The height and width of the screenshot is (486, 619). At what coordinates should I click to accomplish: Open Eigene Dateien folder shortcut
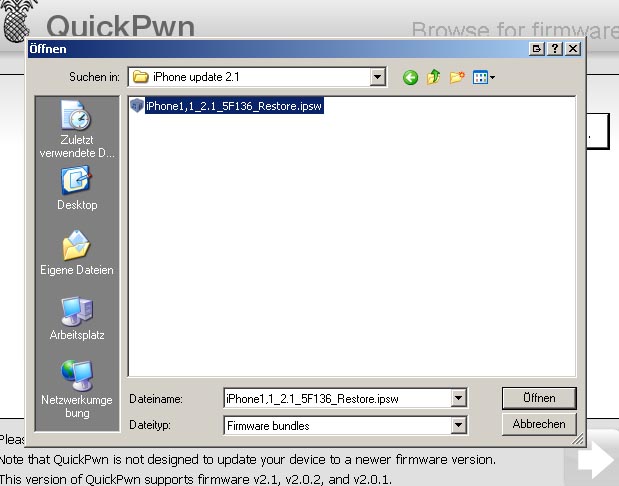pos(77,254)
